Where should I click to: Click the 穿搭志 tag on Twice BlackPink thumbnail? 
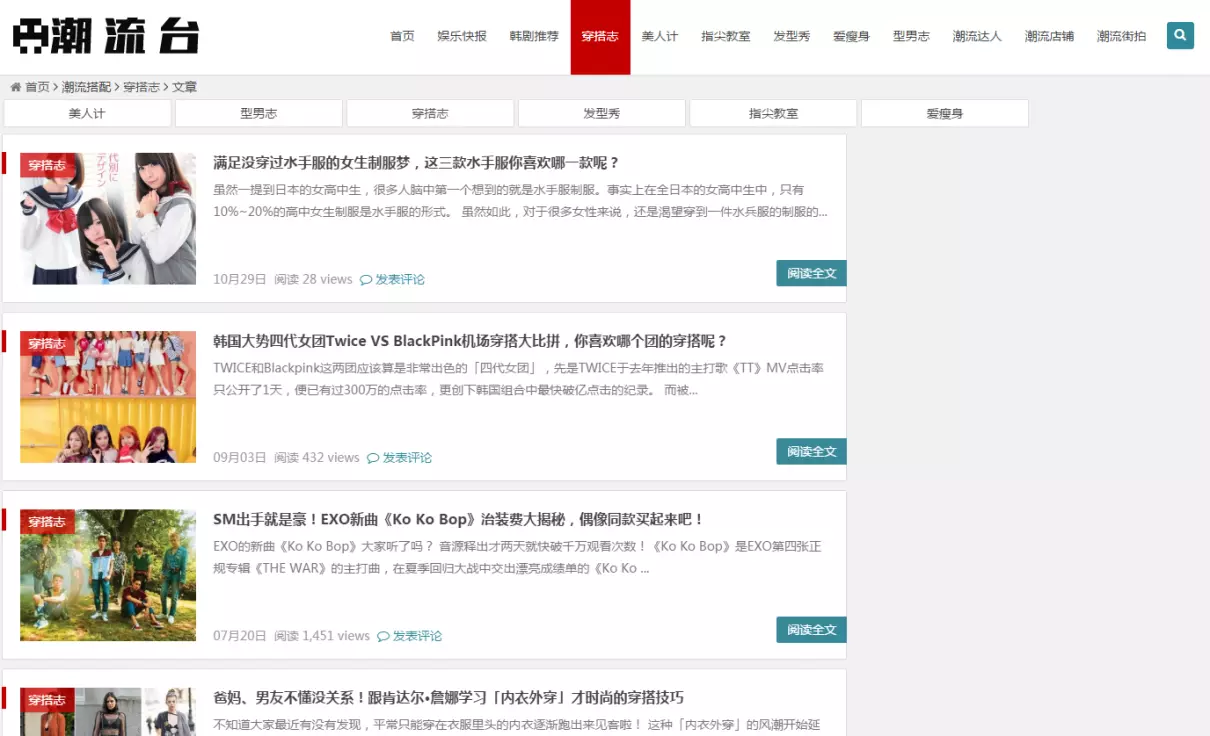47,343
